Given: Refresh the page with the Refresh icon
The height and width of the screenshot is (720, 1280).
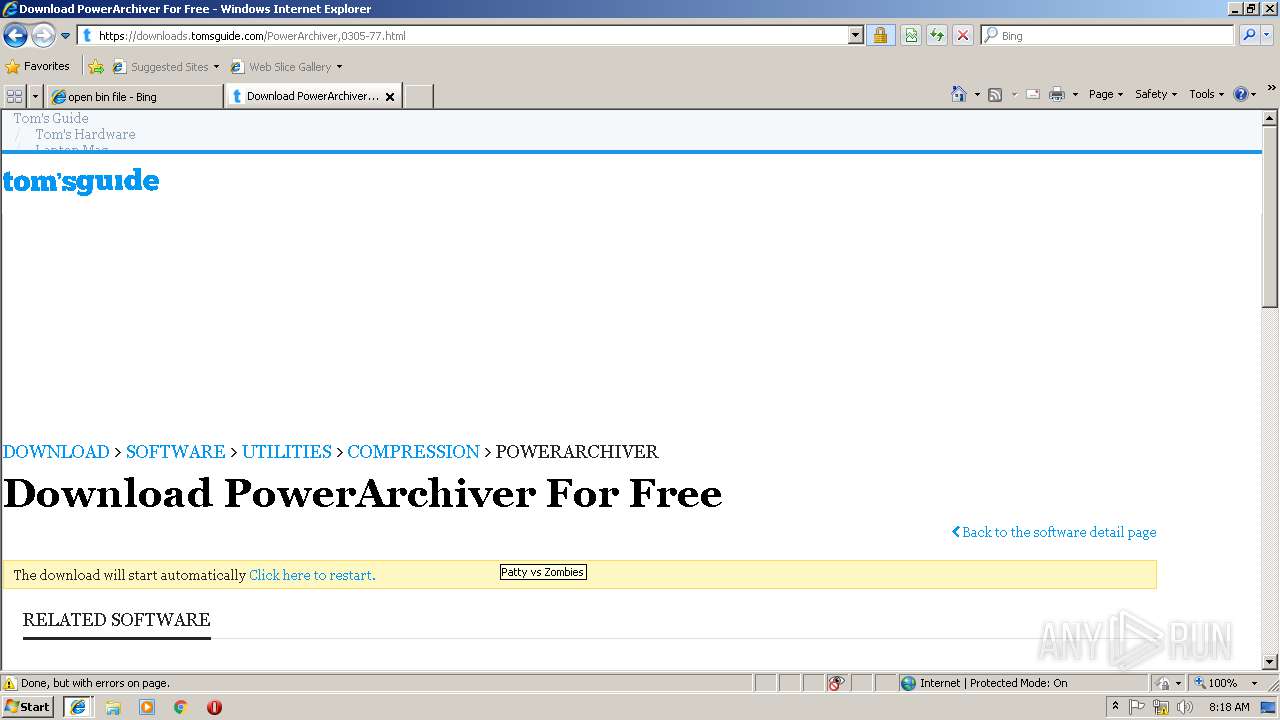Looking at the screenshot, I should tap(937, 36).
